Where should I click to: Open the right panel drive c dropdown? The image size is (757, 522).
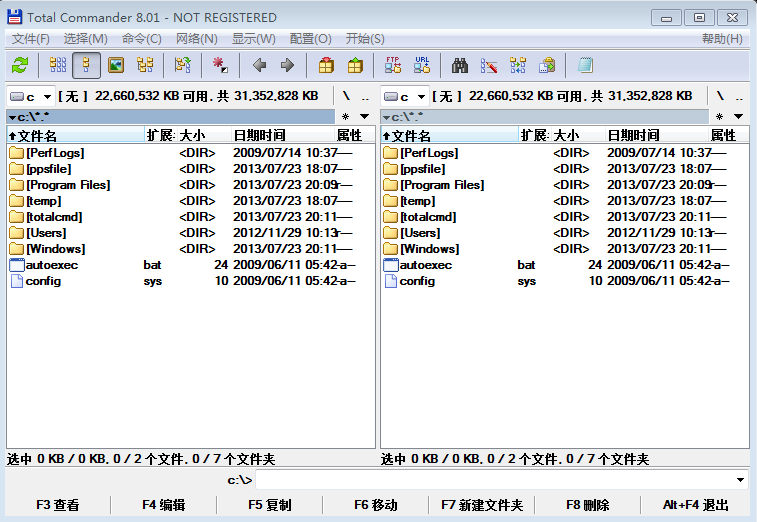[405, 97]
